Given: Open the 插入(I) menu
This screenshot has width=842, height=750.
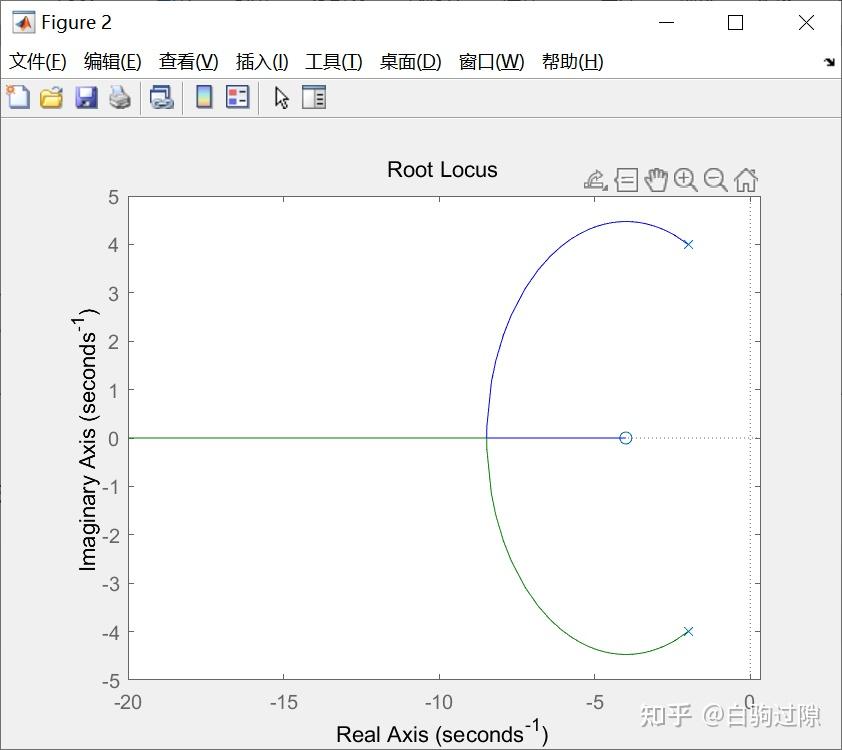Looking at the screenshot, I should 262,62.
